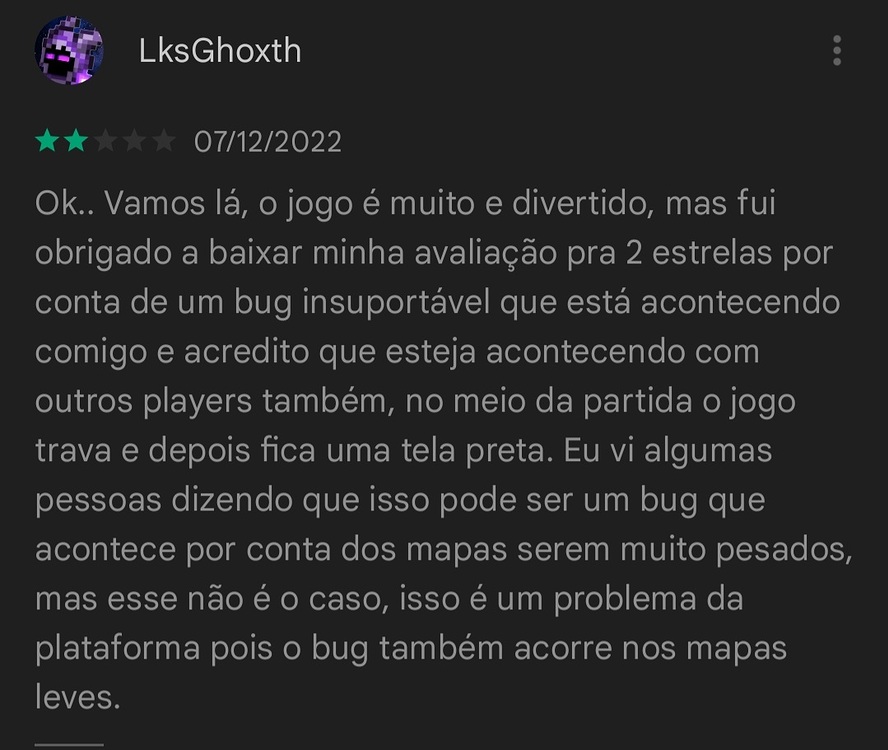Select the LksGhoxth username
This screenshot has height=750, width=888.
click(x=220, y=50)
